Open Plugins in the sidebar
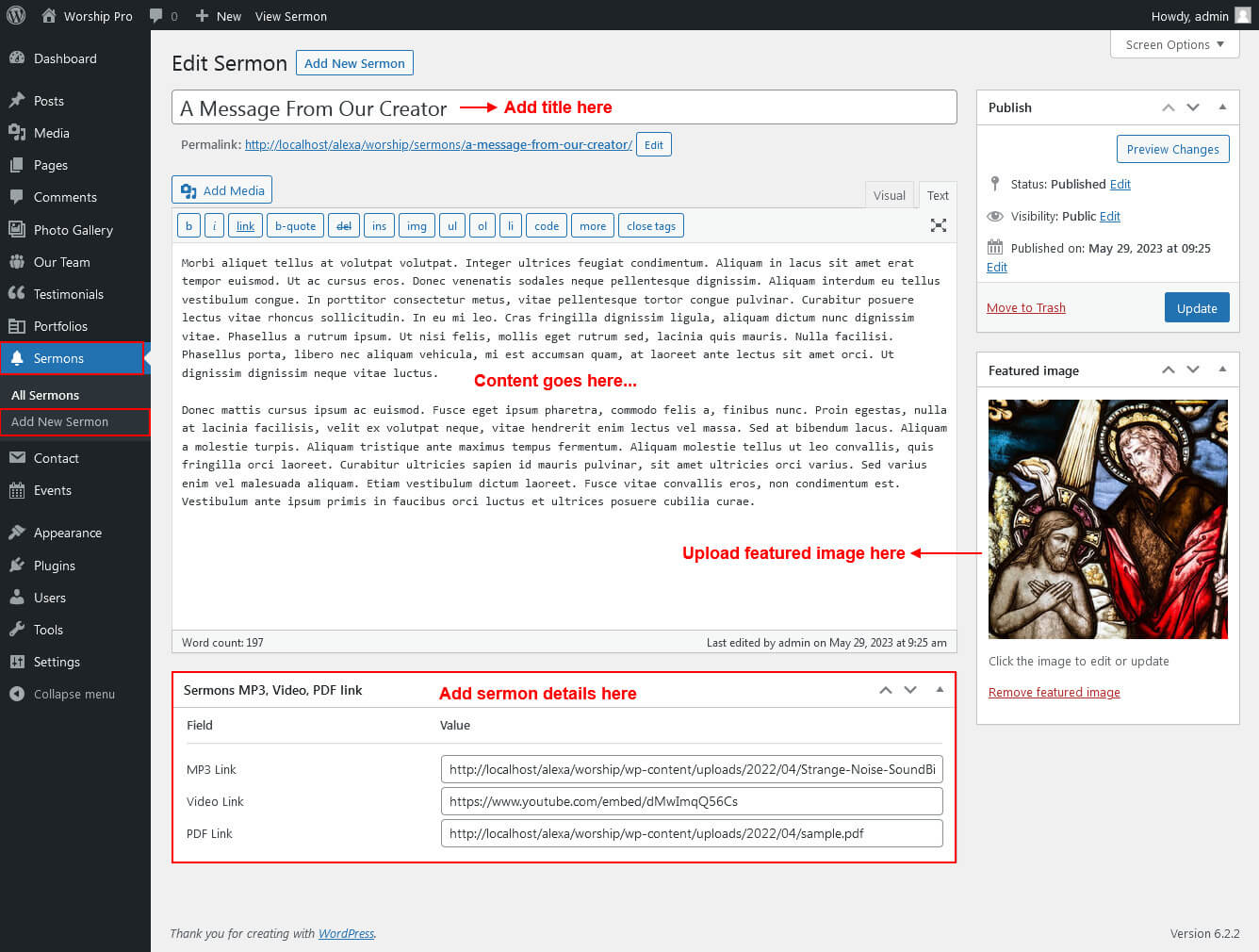 pyautogui.click(x=54, y=566)
